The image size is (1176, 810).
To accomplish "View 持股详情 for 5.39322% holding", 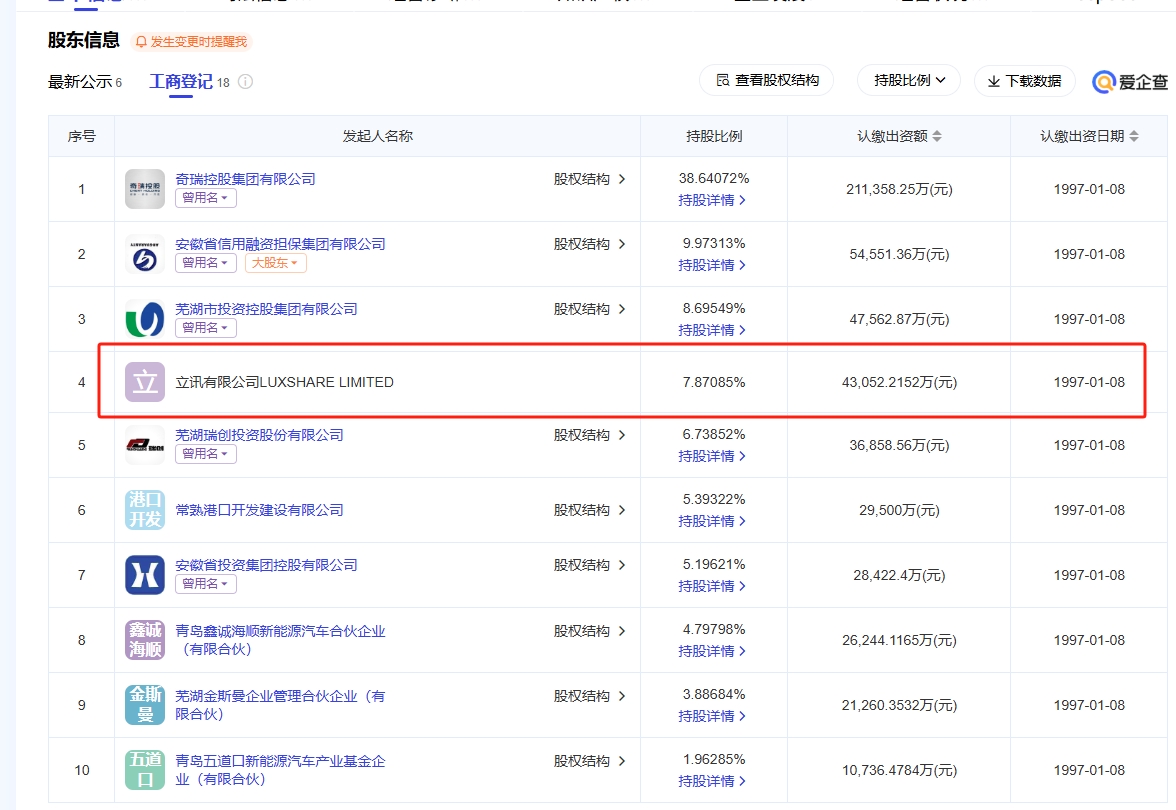I will click(x=712, y=521).
